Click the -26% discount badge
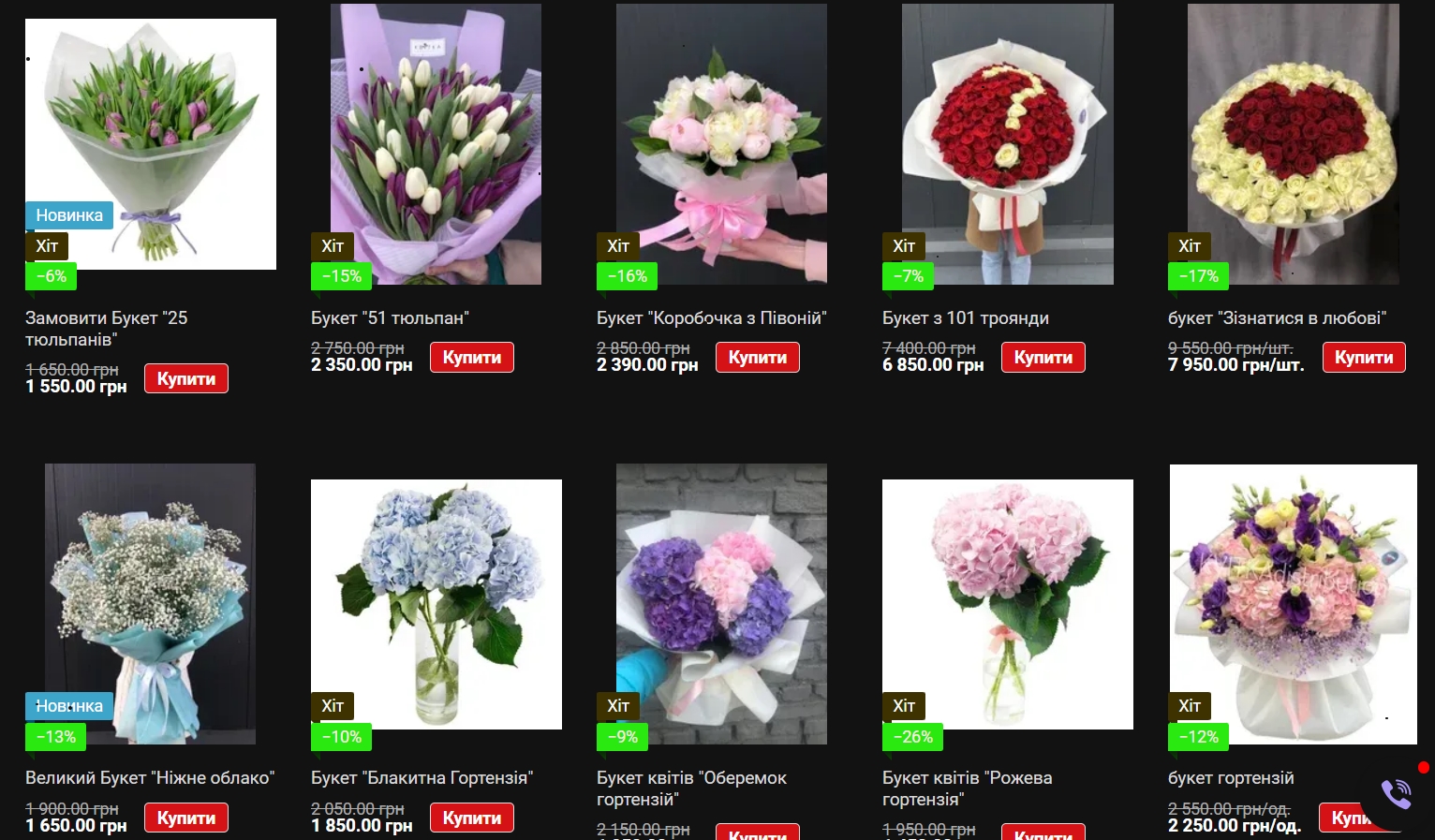Screen dimensions: 1435x840 tap(912, 737)
